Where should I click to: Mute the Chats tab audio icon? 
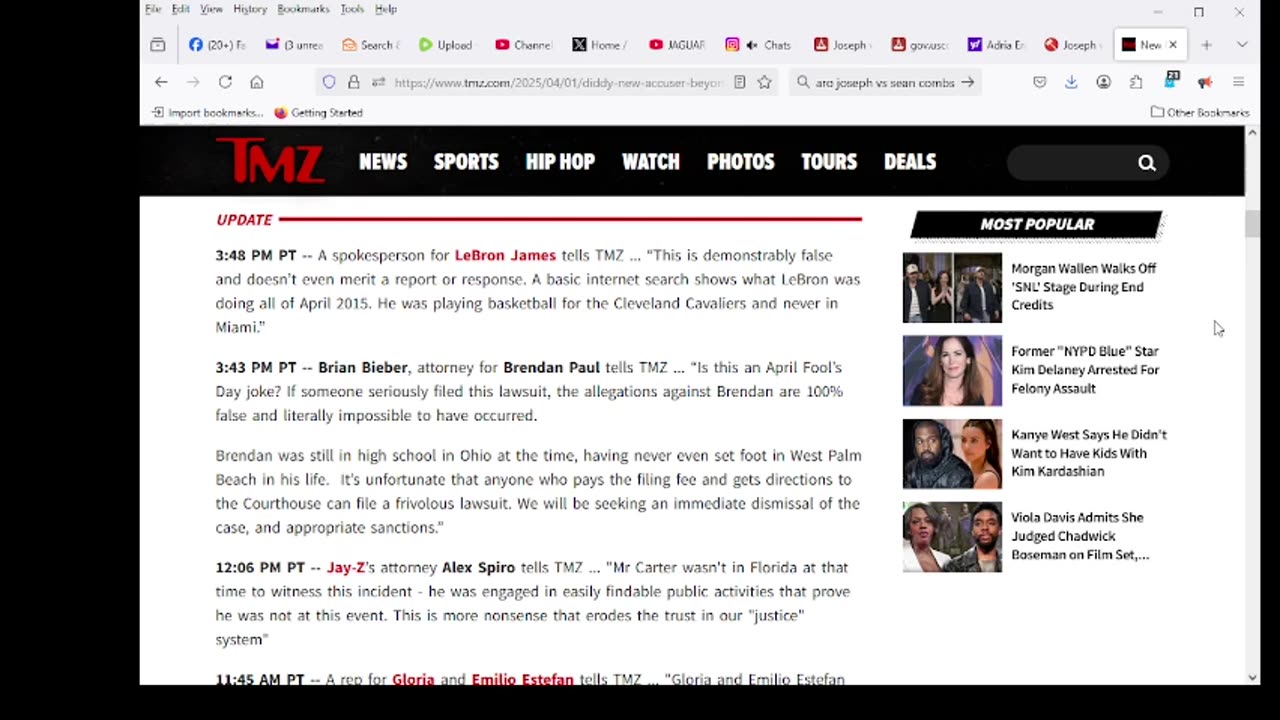(x=751, y=45)
